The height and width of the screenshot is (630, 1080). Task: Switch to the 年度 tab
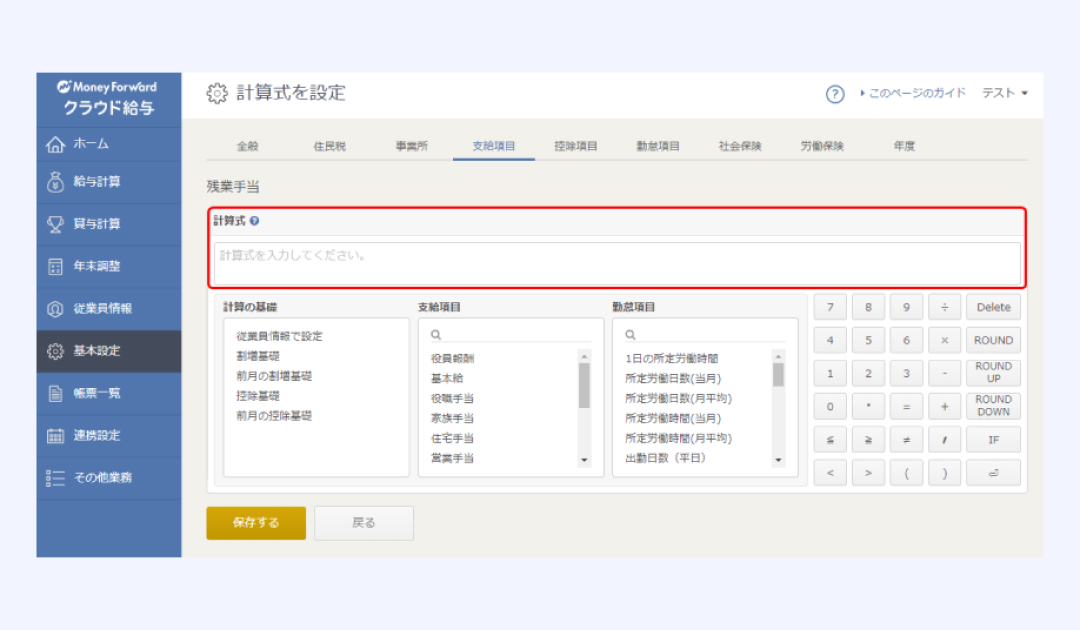click(x=904, y=146)
